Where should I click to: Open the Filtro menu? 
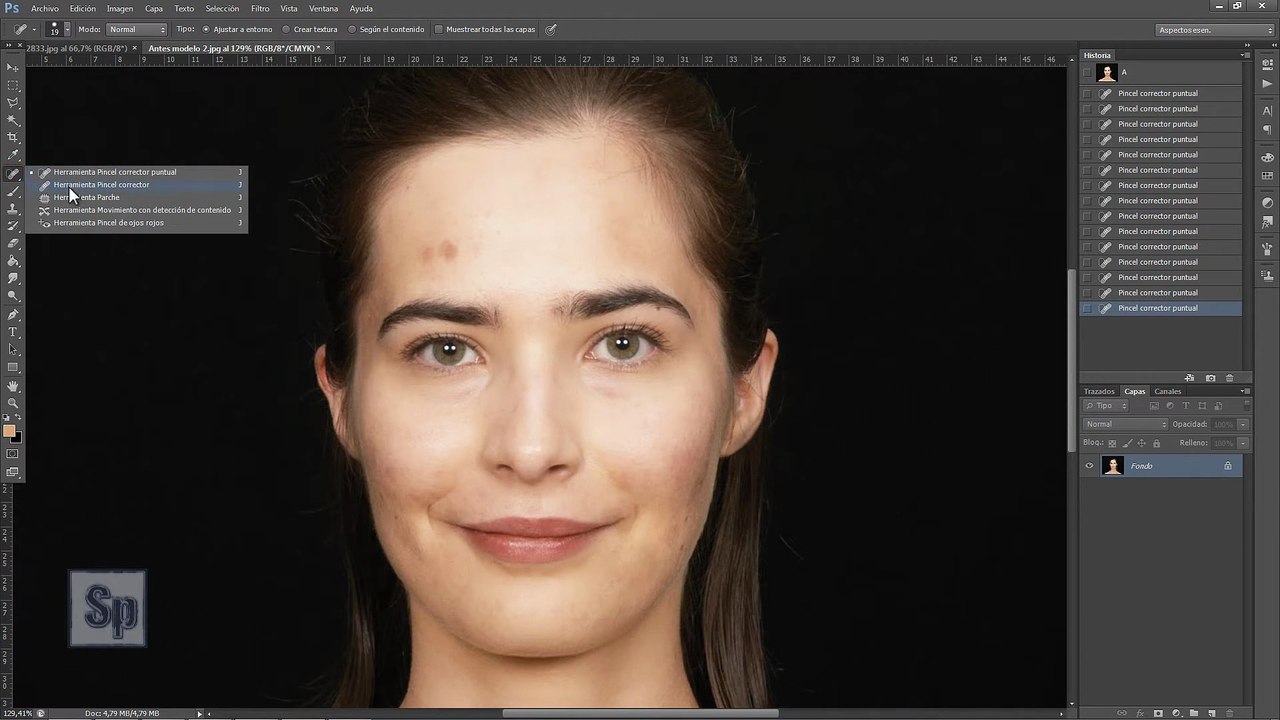click(x=260, y=8)
